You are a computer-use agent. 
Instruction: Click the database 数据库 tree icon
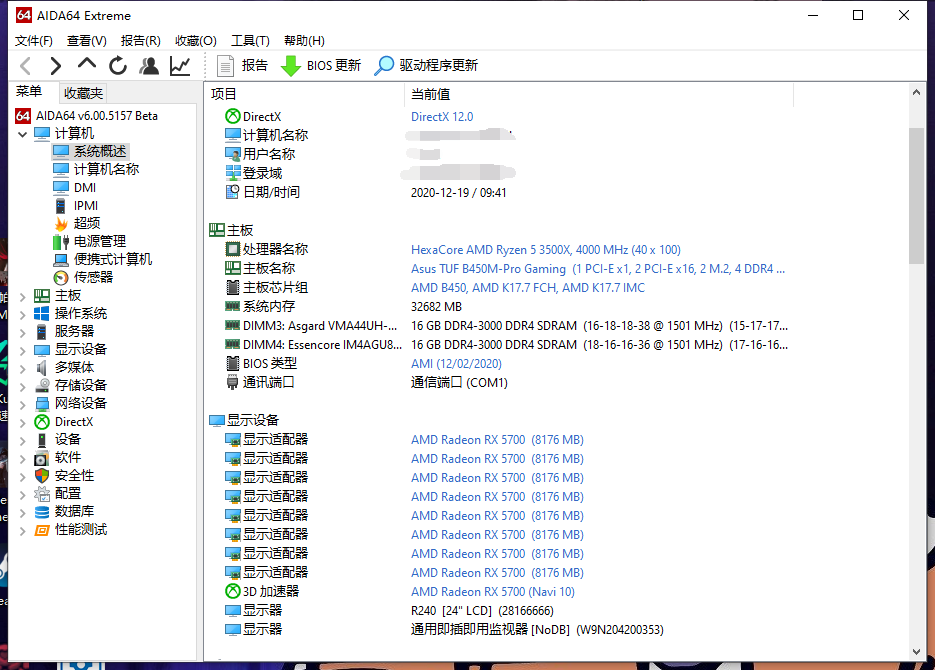click(42, 512)
